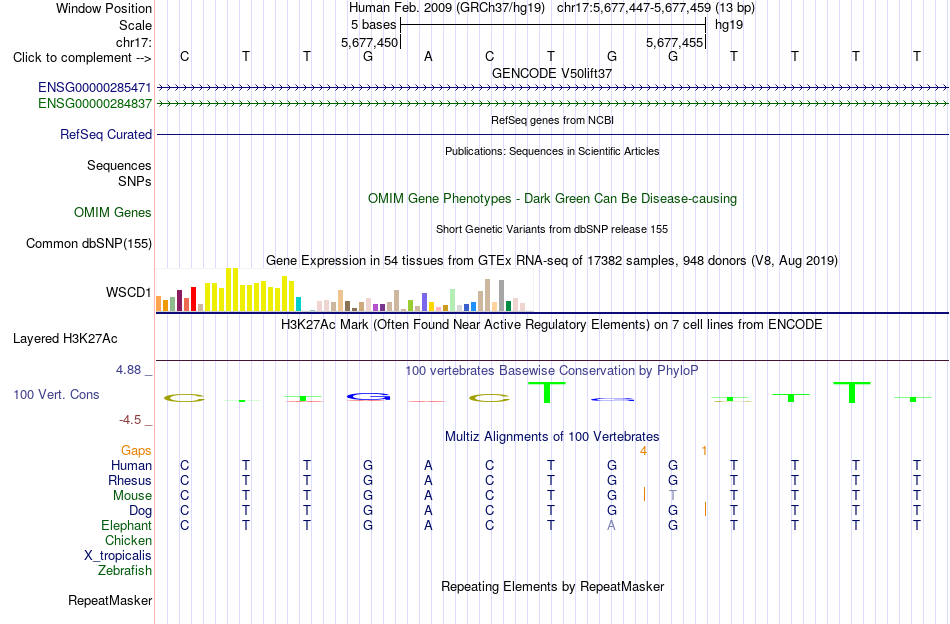Click the H3K27Ac Mark track title

click(552, 325)
